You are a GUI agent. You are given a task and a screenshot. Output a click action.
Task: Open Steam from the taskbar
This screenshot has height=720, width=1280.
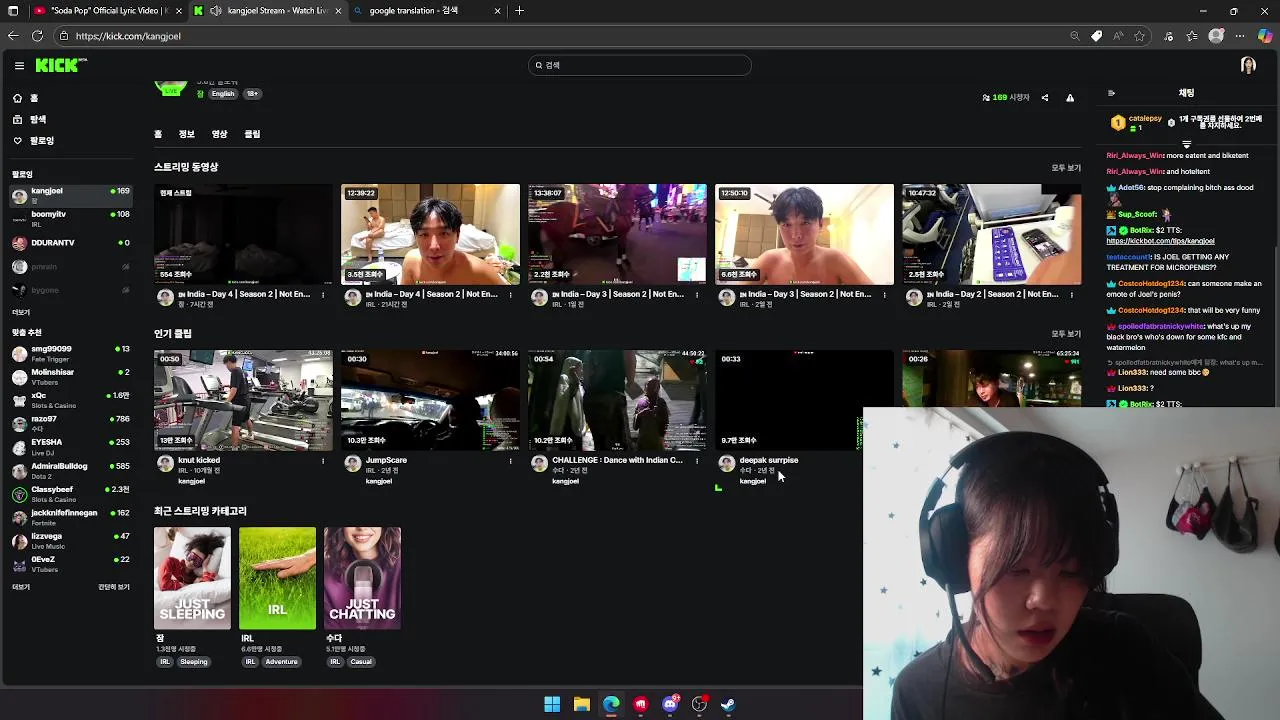pos(728,704)
